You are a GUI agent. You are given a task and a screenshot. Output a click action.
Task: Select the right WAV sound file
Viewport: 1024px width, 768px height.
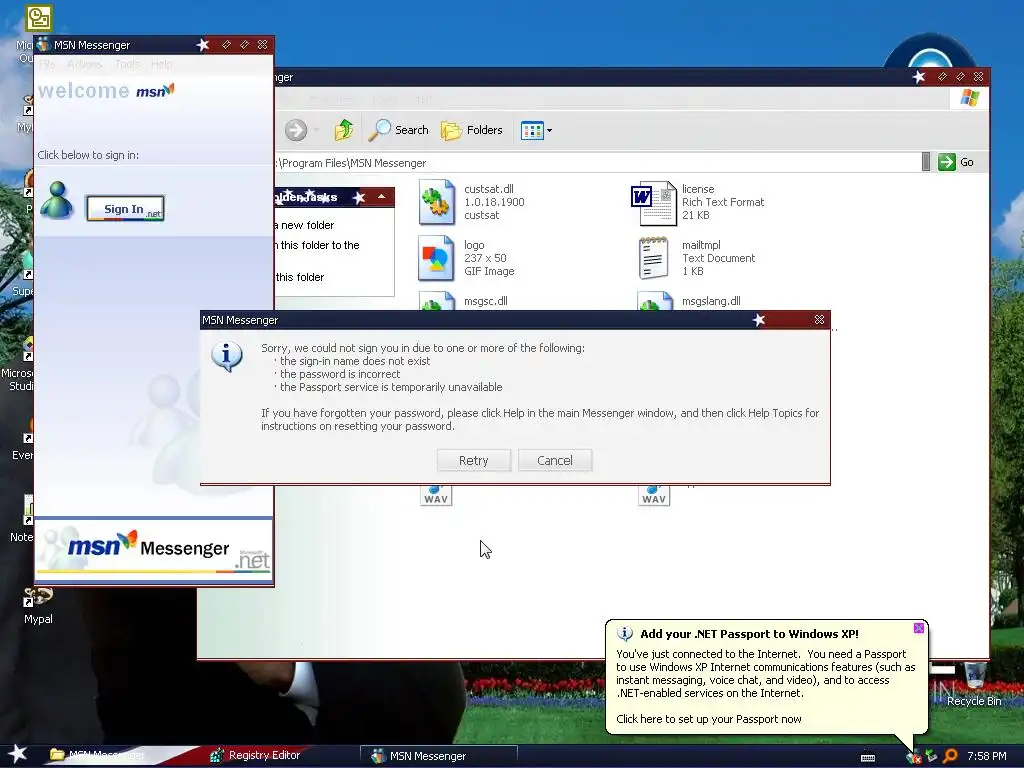(x=654, y=495)
